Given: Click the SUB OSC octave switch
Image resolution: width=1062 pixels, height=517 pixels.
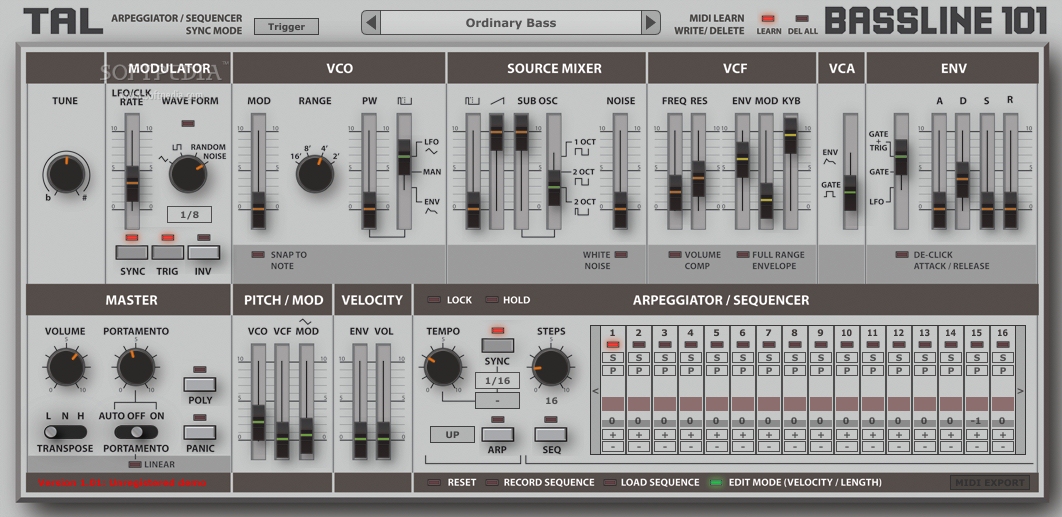Looking at the screenshot, I should (x=554, y=188).
